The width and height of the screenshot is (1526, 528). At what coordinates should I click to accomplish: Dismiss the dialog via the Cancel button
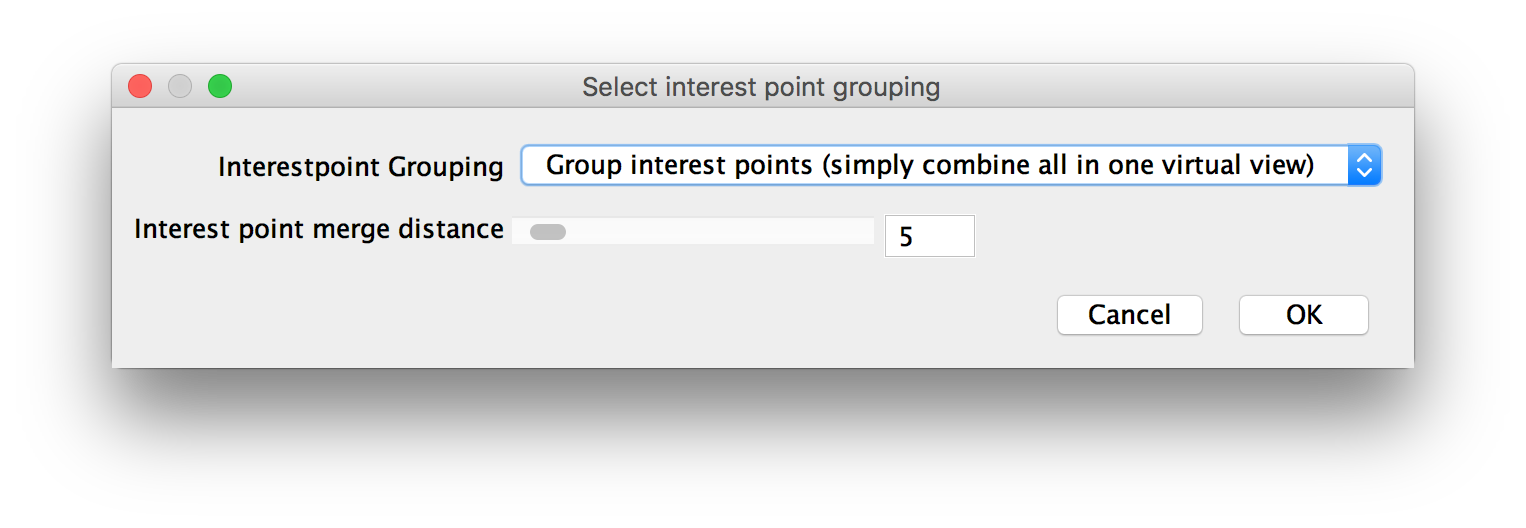[1130, 315]
